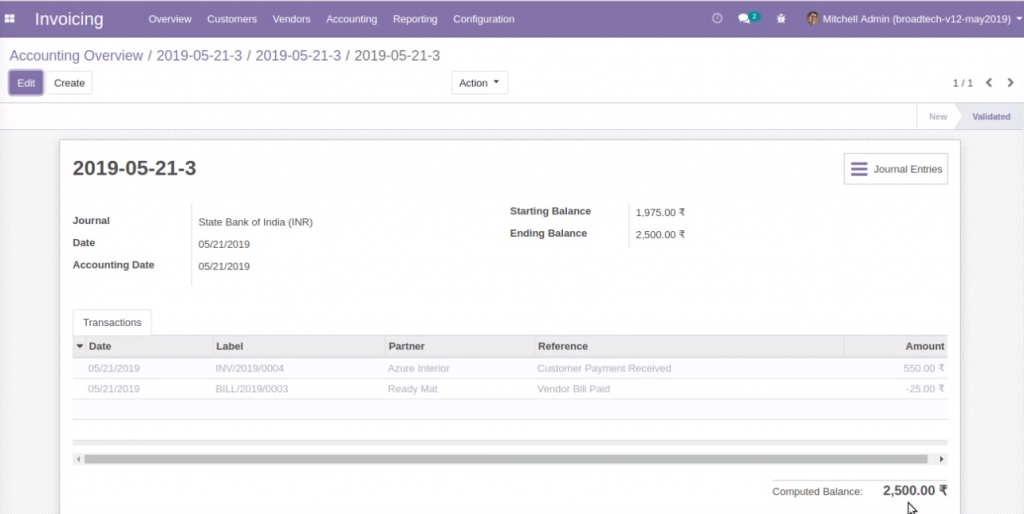Click the New status stage

click(938, 116)
